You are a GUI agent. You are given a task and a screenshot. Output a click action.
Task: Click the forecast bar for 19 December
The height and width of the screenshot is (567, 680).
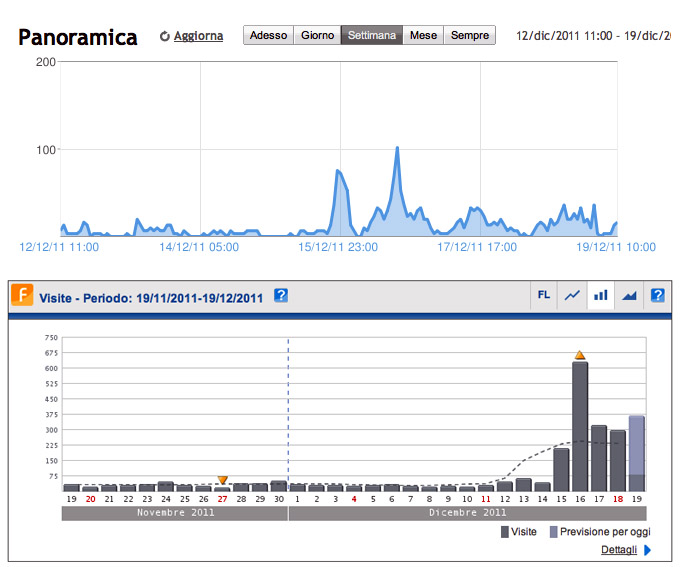637,454
